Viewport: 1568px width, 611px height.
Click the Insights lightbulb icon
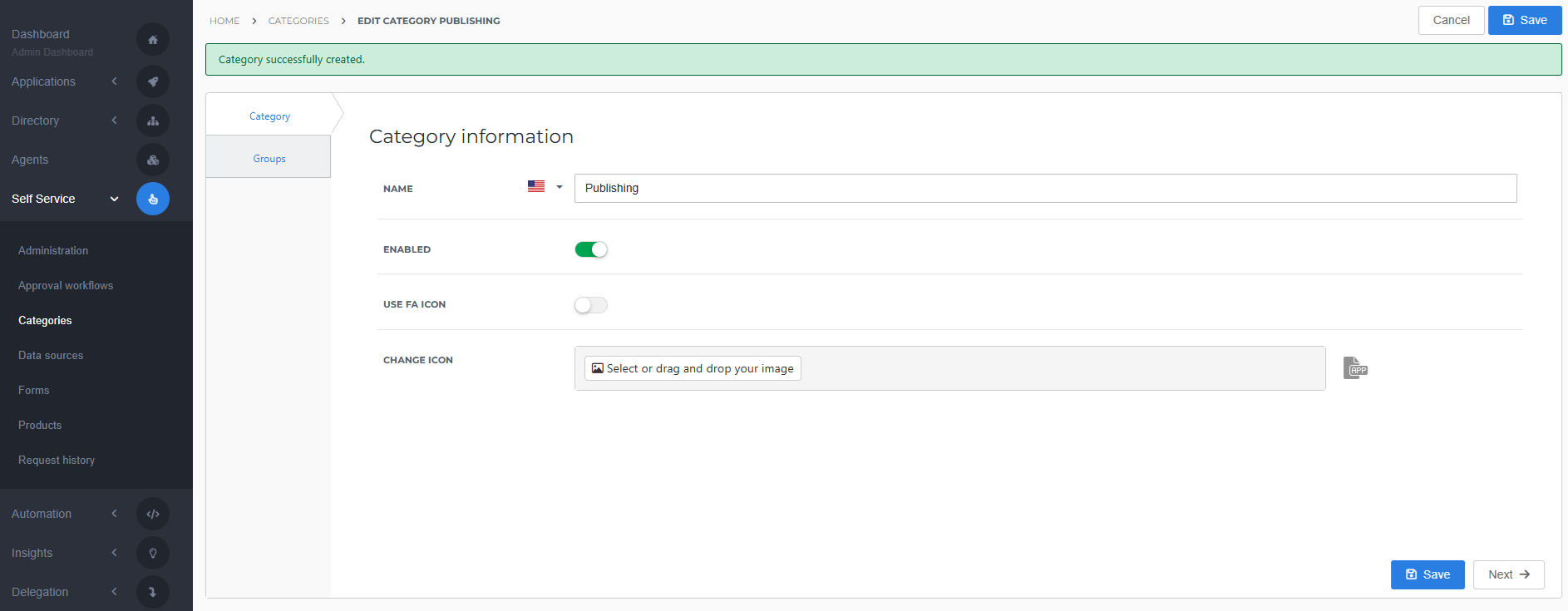[x=153, y=553]
